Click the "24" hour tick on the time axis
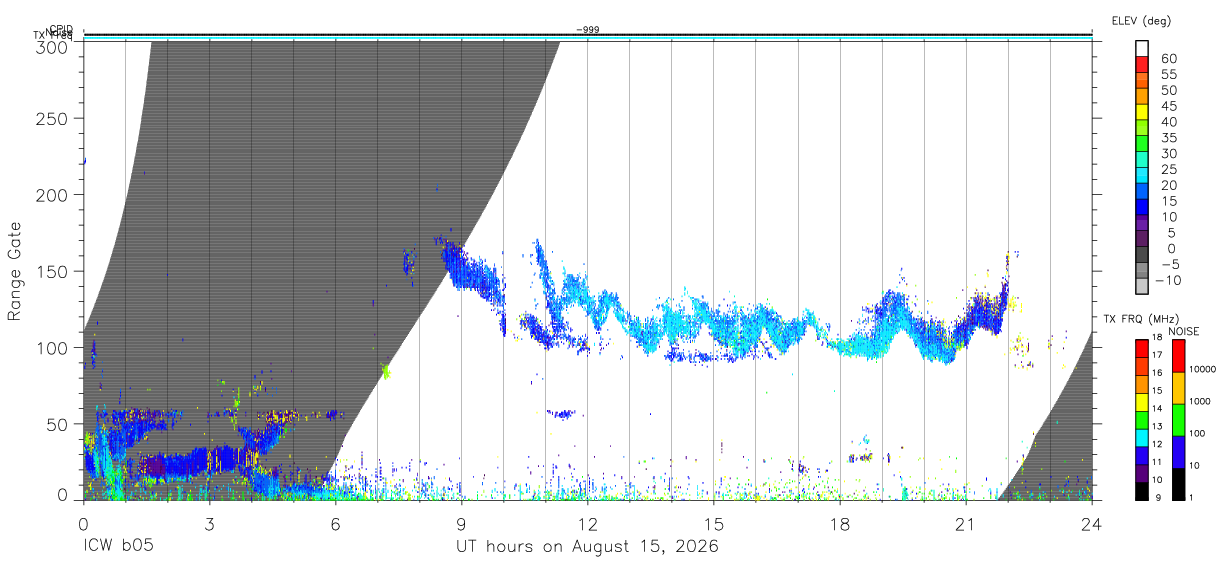 coord(1091,524)
